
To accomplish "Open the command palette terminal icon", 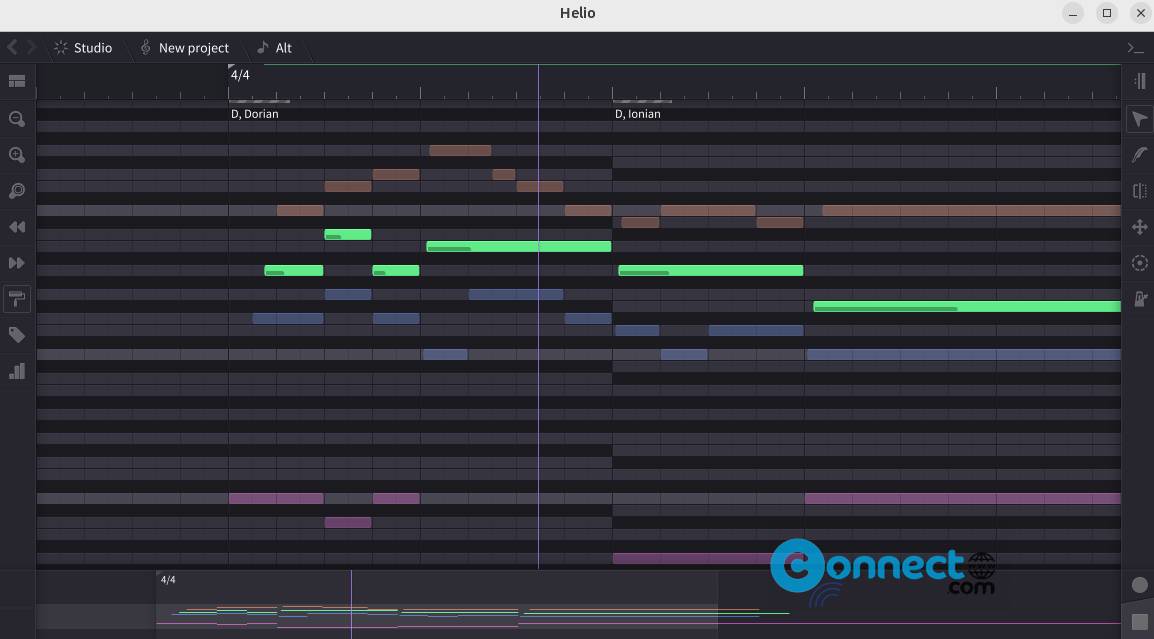I will 1135,47.
